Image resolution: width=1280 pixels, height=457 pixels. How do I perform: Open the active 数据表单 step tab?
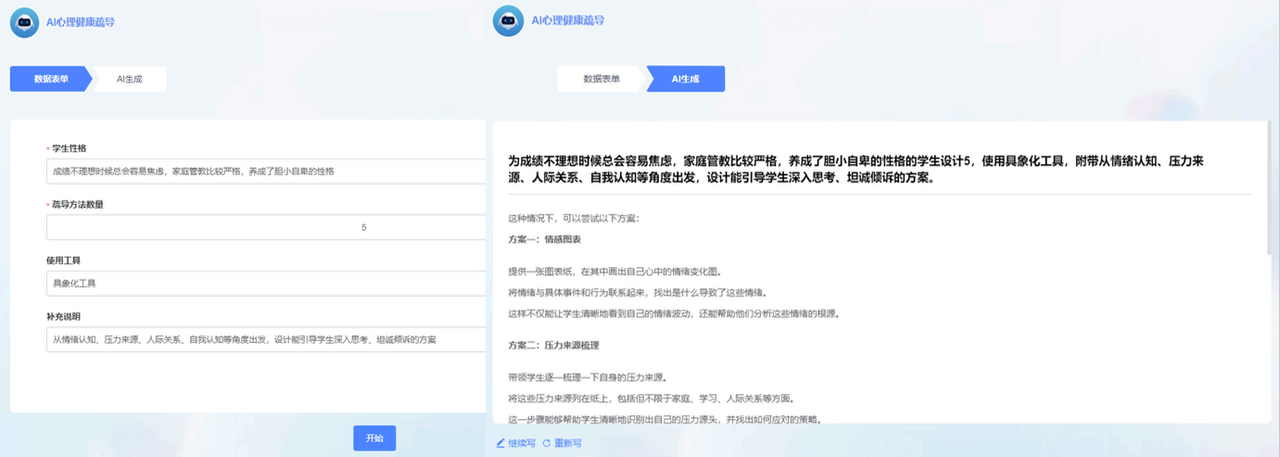tap(50, 79)
